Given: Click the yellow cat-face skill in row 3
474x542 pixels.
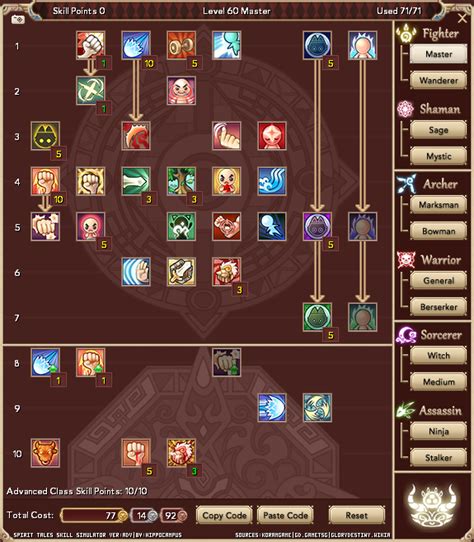Looking at the screenshot, I should 45,136.
